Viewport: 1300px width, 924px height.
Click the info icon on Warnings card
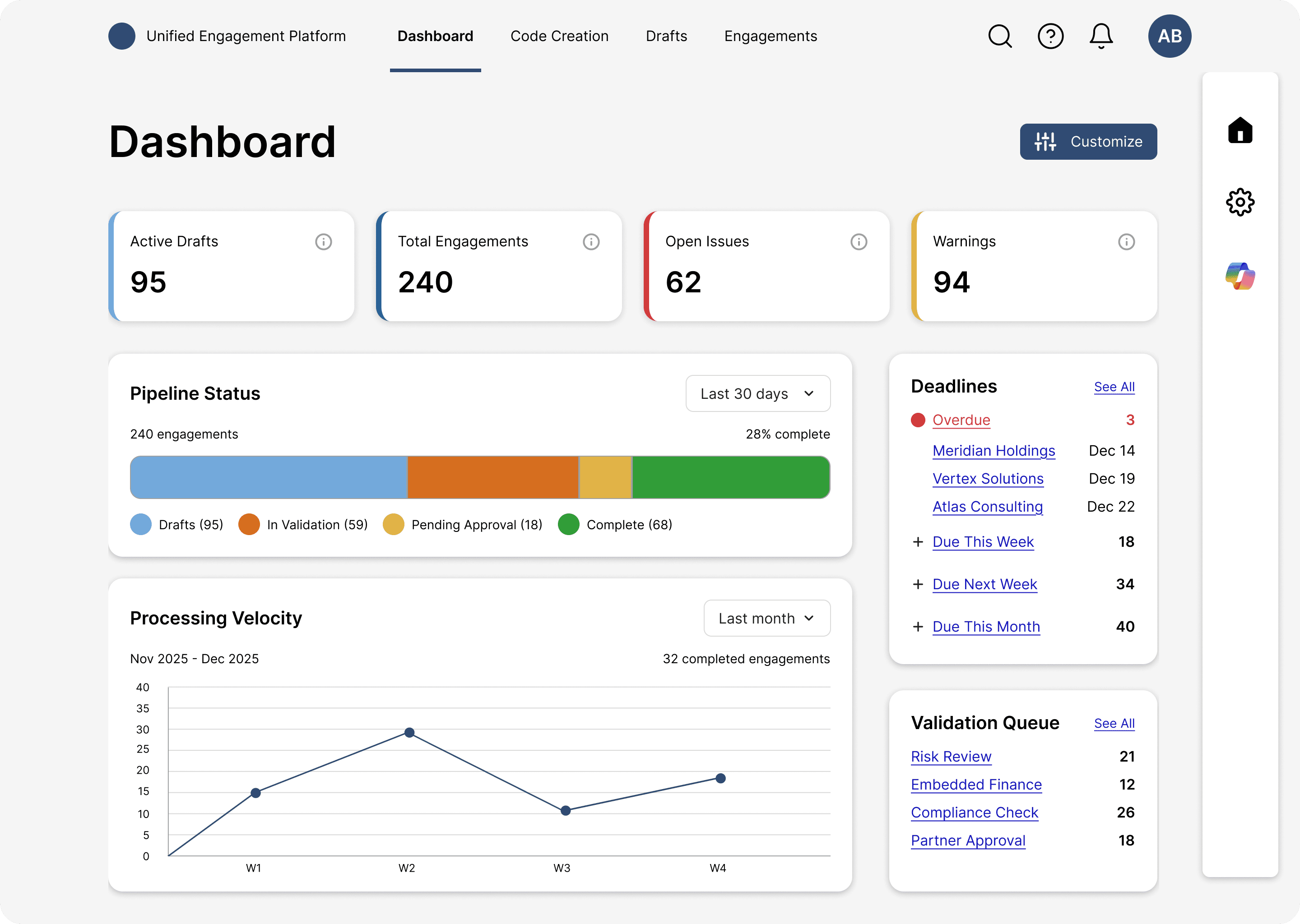tap(1126, 242)
